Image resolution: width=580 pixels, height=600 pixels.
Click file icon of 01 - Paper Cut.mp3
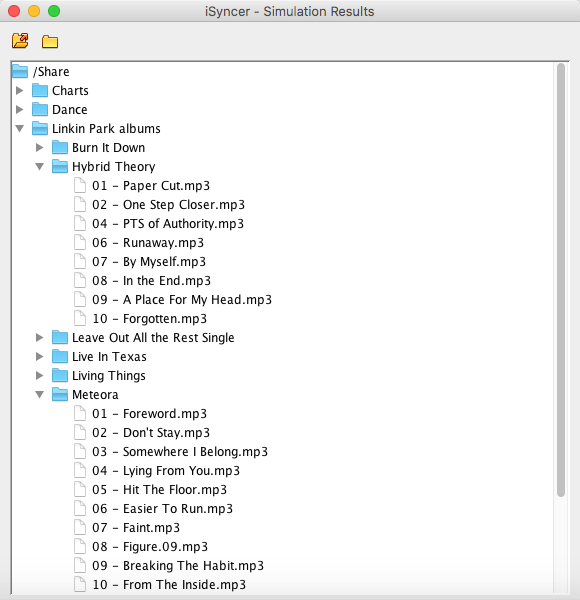(80, 185)
